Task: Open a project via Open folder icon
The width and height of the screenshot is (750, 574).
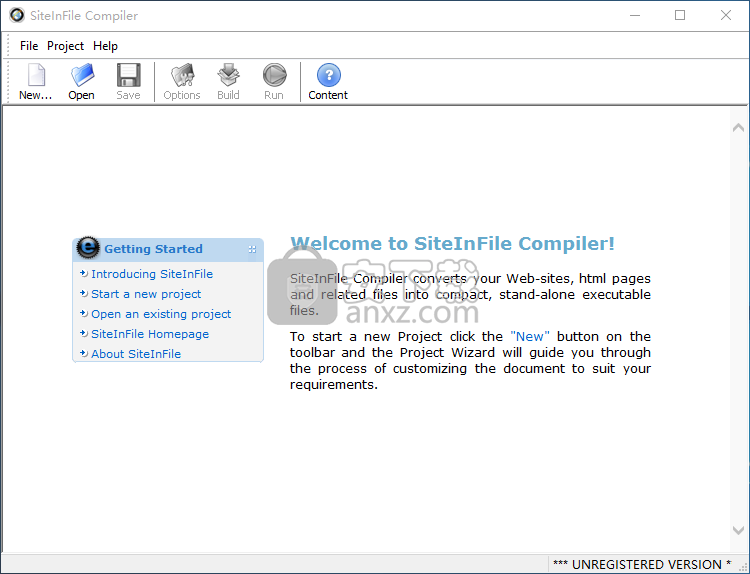Action: 82,75
